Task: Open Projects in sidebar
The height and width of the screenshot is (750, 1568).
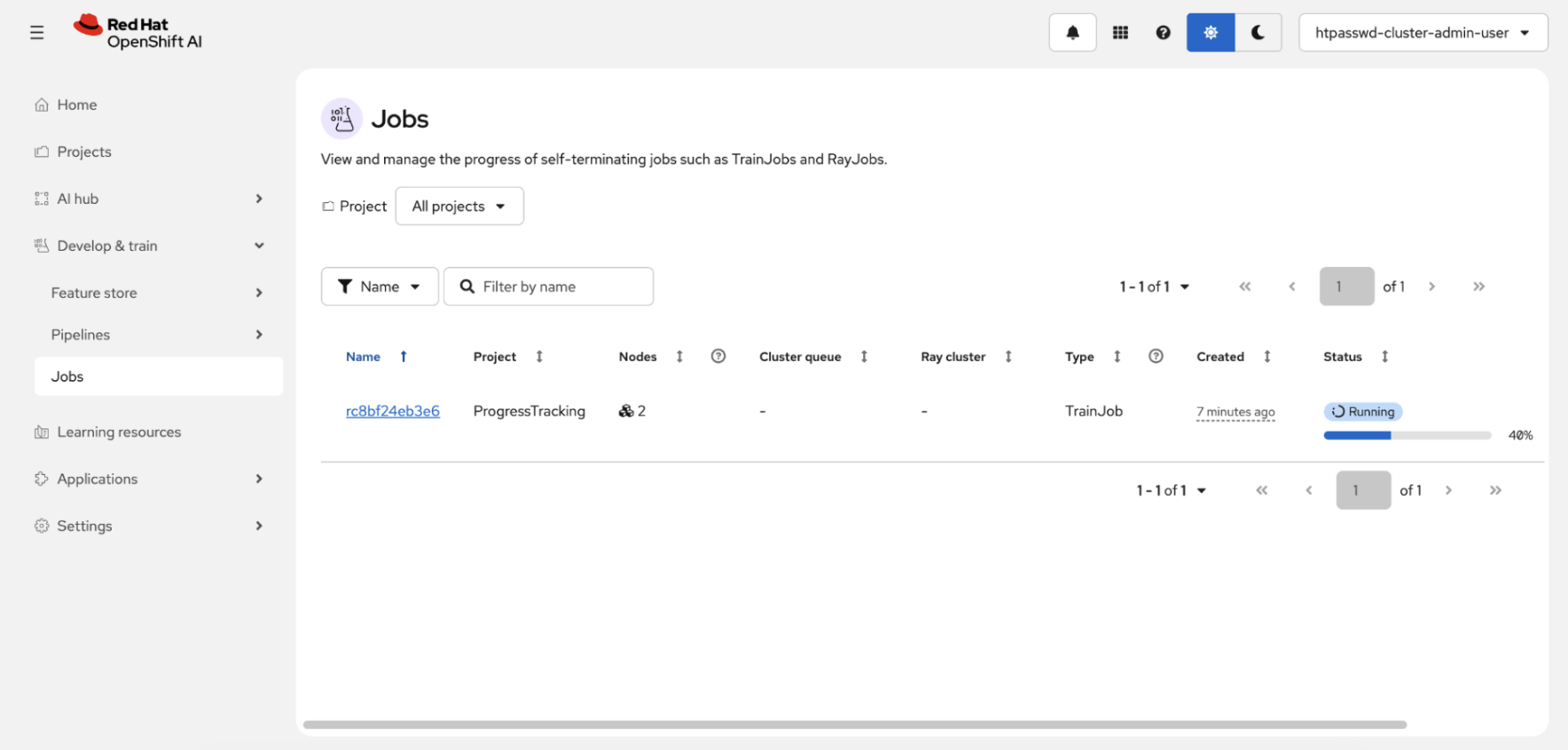Action: tap(84, 152)
